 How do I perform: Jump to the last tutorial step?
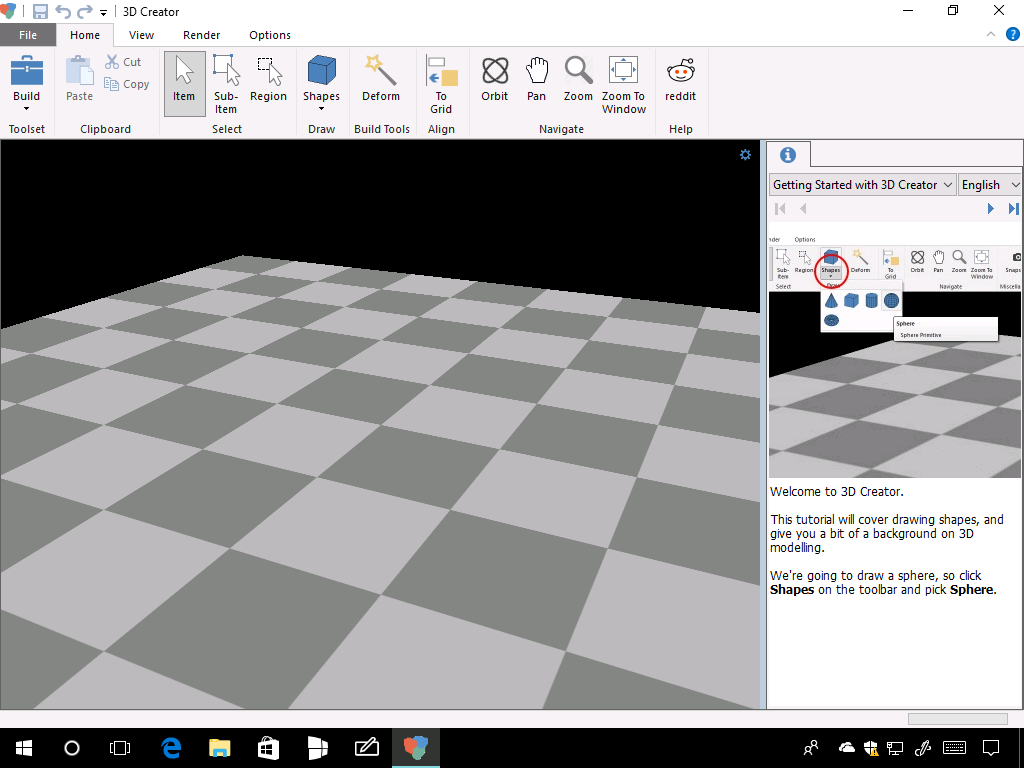click(x=1014, y=208)
